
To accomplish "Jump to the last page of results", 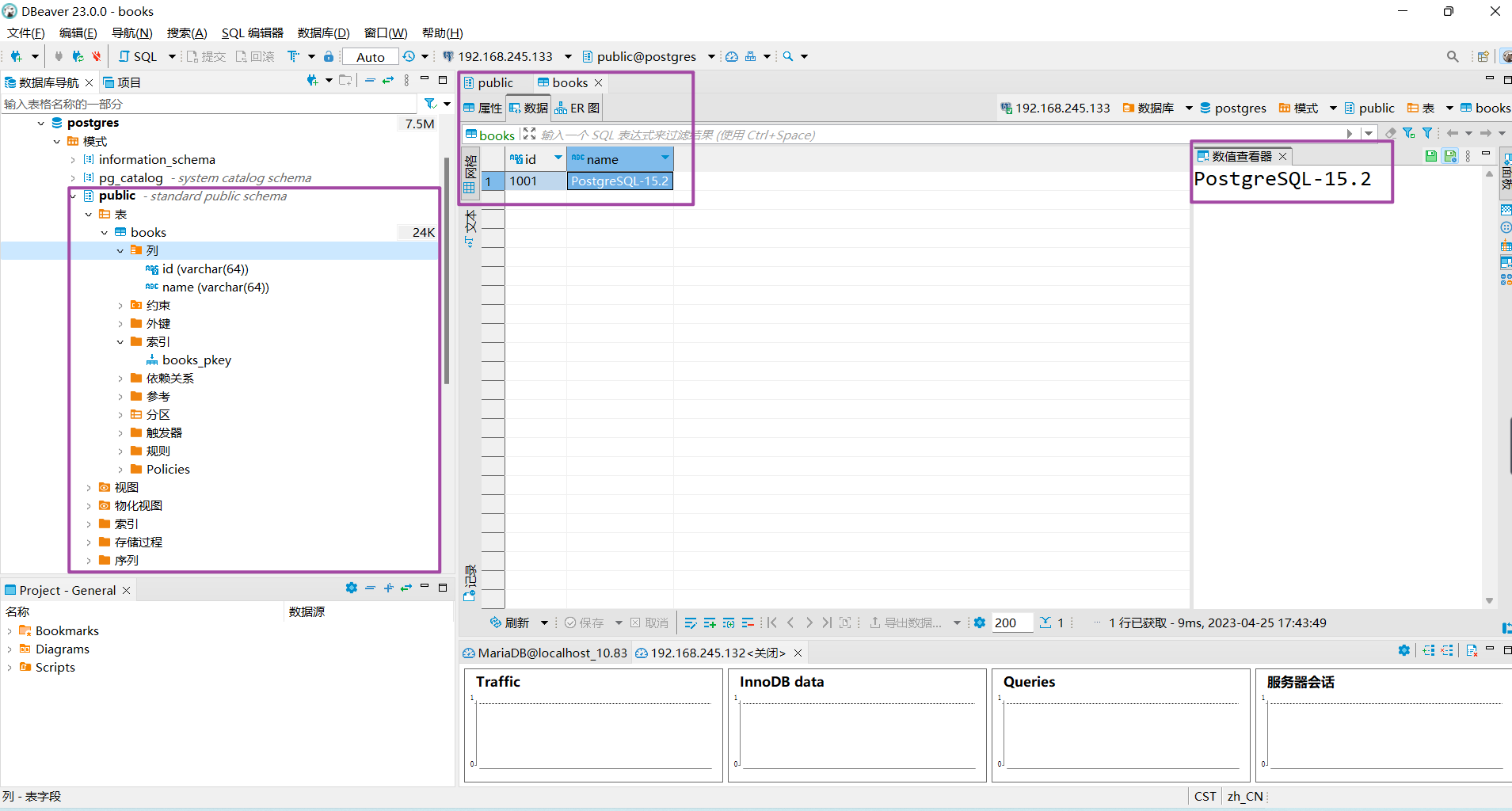I will click(x=827, y=623).
